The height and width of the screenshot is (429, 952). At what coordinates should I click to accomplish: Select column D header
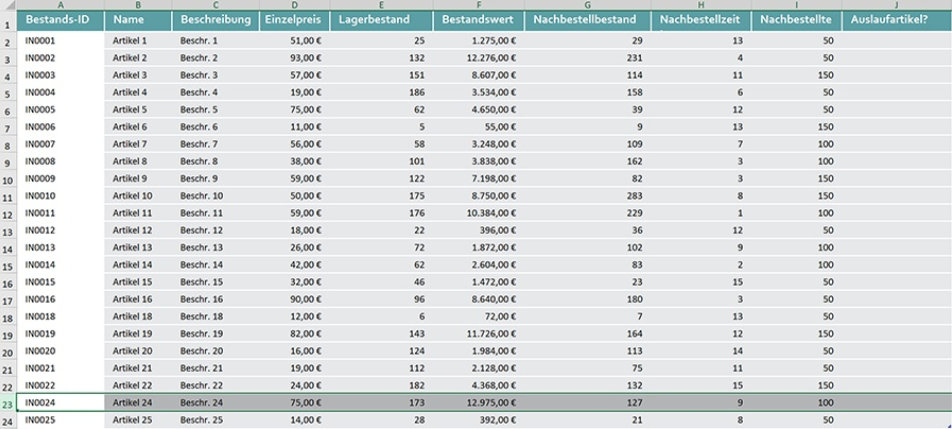coord(294,5)
